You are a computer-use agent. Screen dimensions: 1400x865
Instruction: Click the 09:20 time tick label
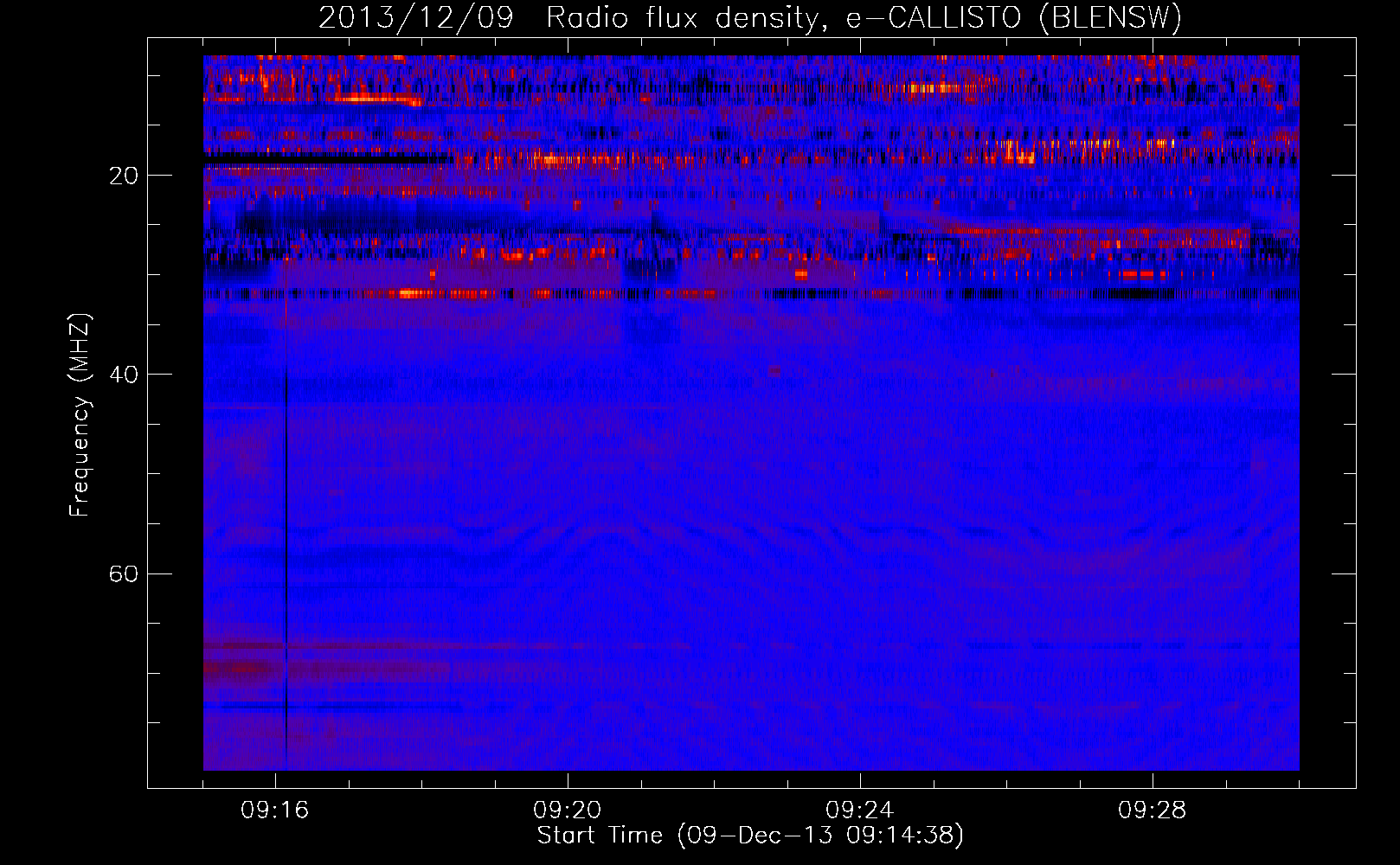(568, 811)
